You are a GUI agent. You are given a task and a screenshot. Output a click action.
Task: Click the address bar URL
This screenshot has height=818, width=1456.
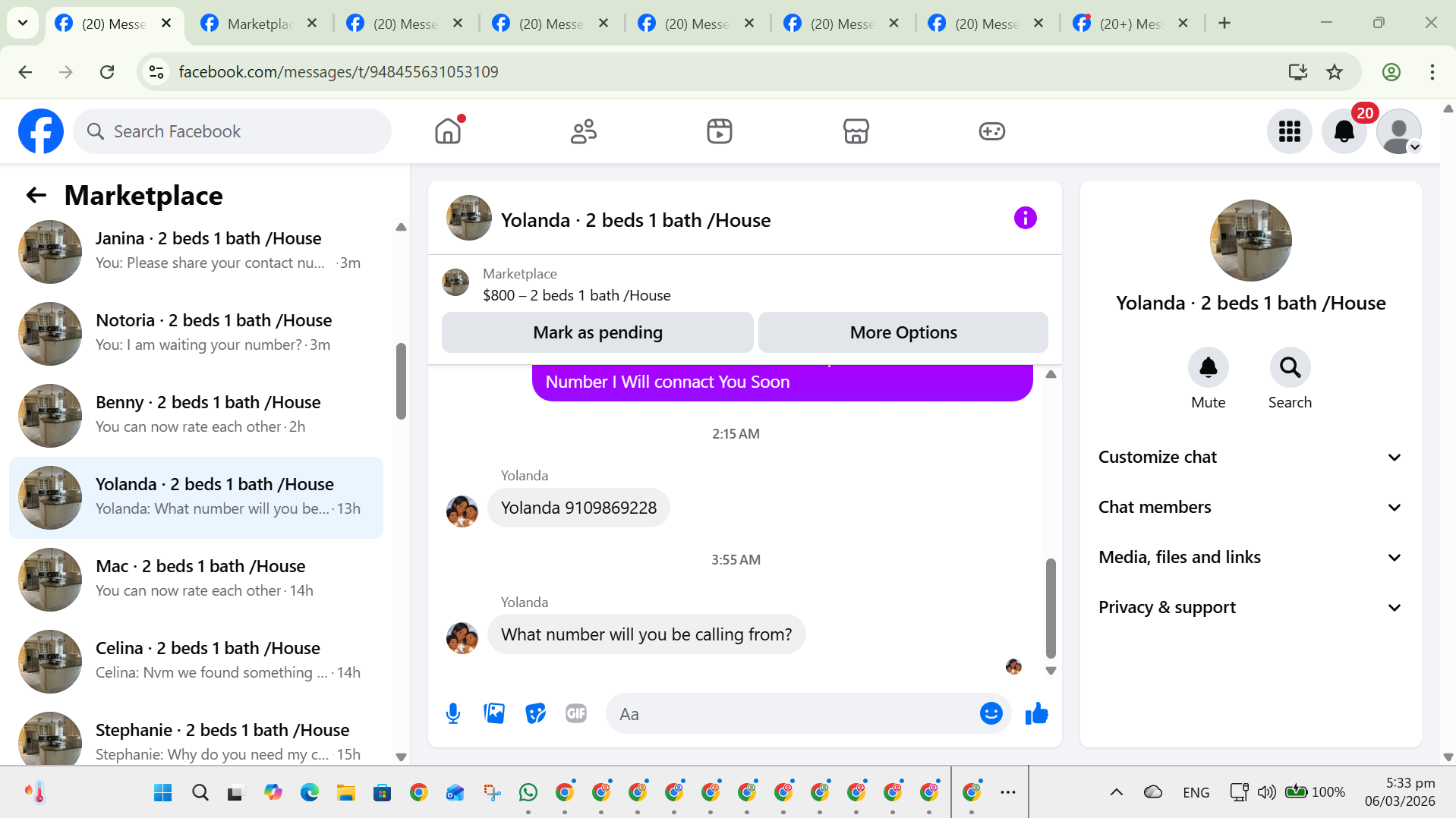coord(339,72)
